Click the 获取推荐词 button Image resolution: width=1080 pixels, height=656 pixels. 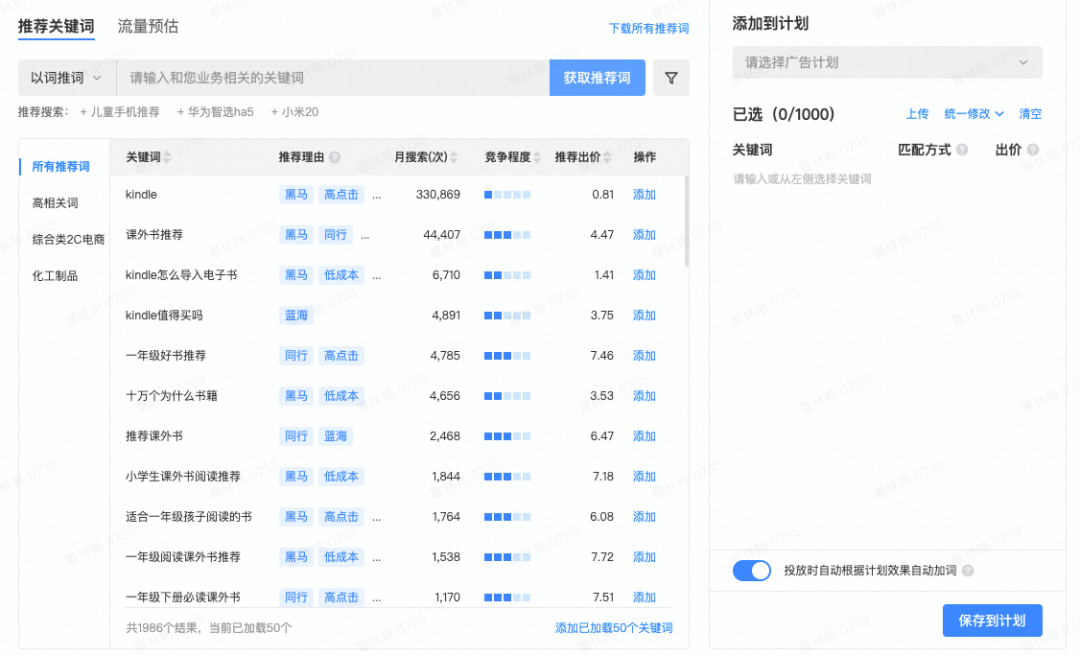pyautogui.click(x=597, y=78)
